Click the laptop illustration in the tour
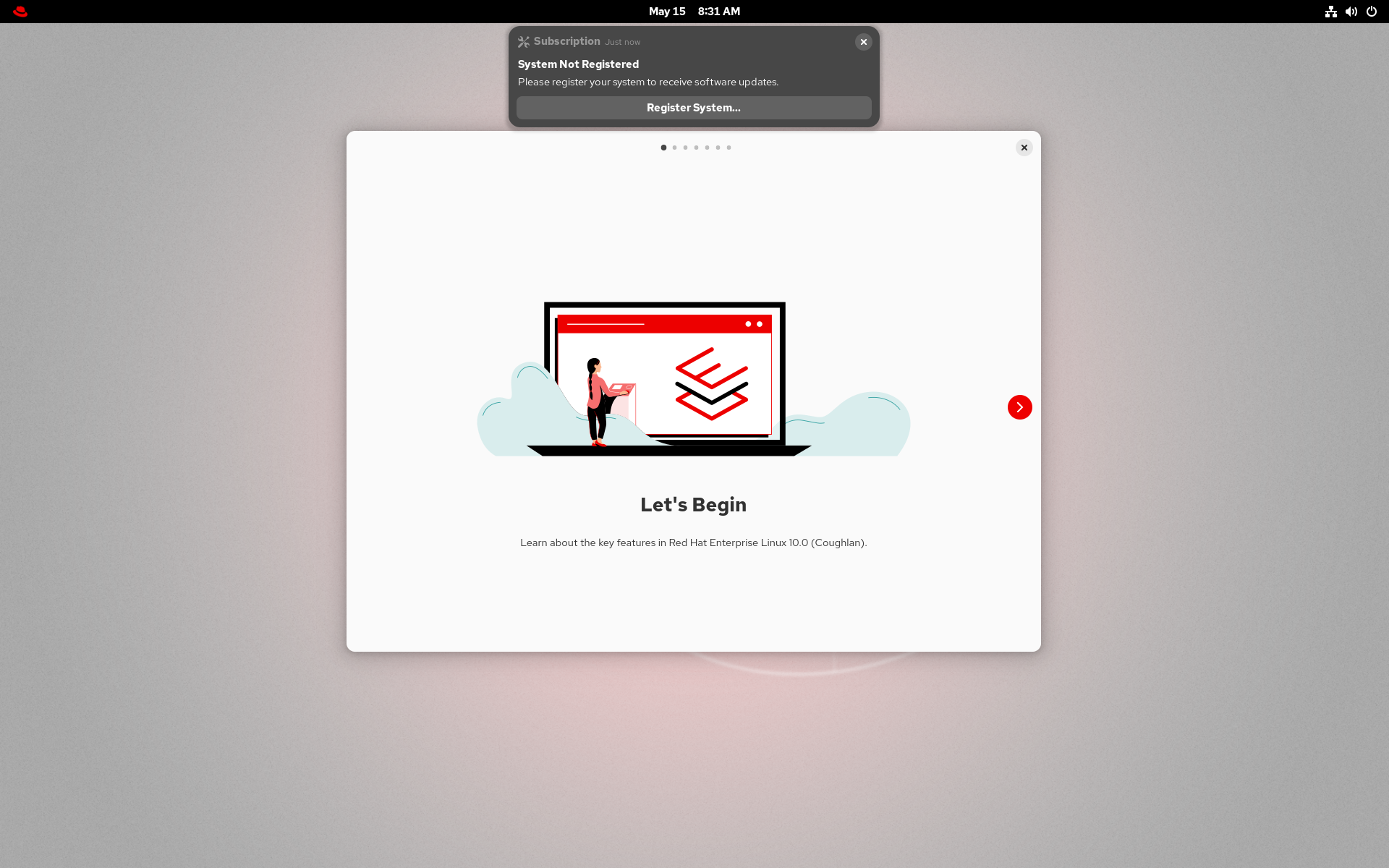The image size is (1389, 868). (693, 379)
